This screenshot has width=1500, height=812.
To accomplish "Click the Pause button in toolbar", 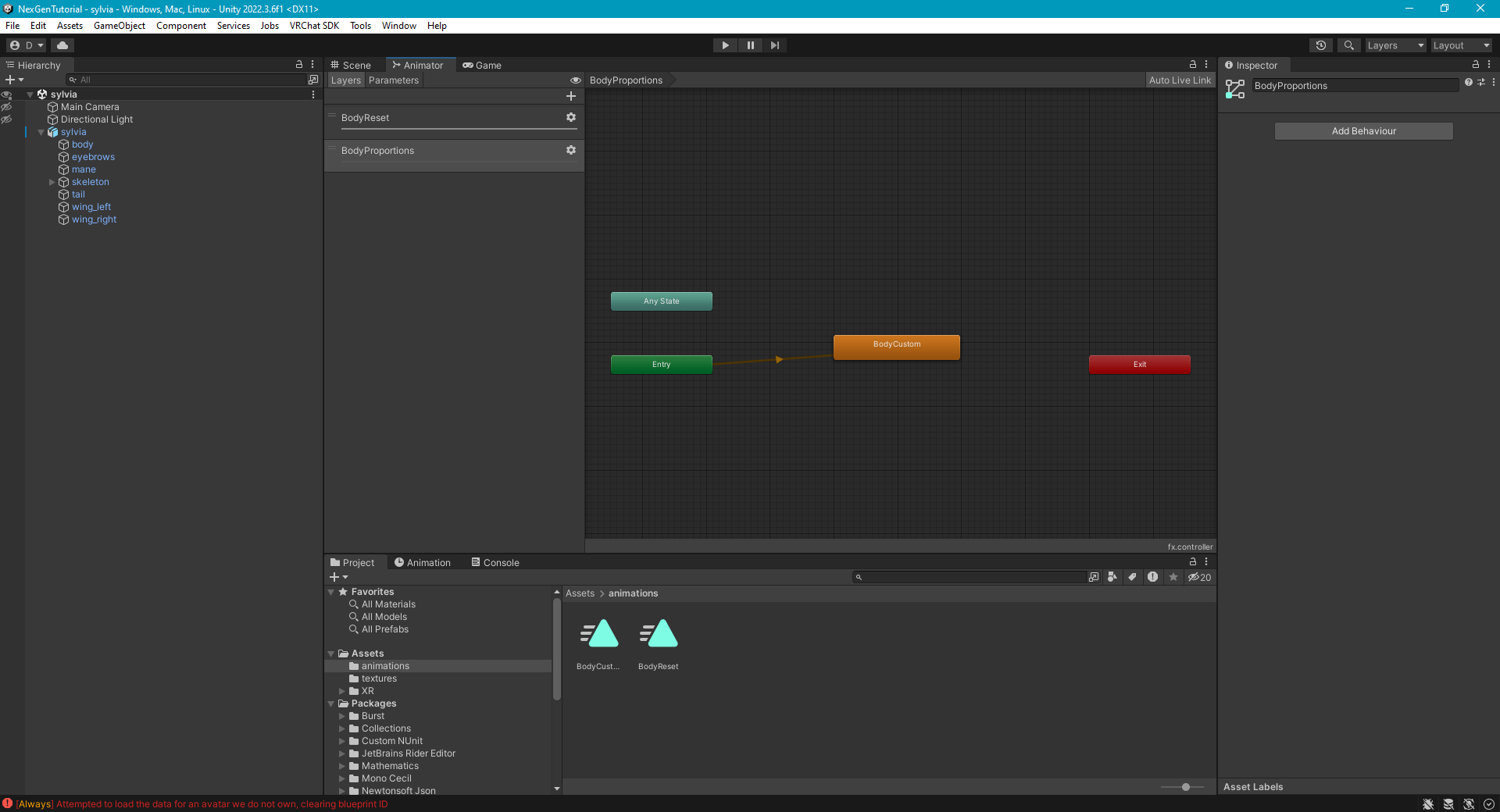I will click(750, 45).
